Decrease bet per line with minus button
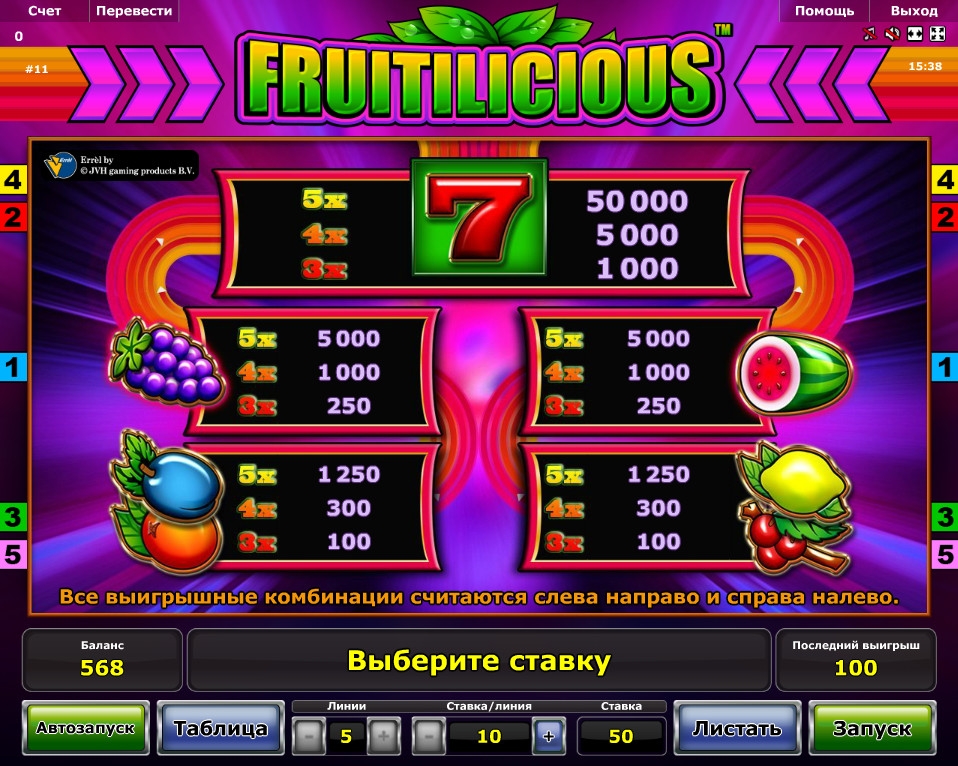The height and width of the screenshot is (766, 958). point(429,736)
